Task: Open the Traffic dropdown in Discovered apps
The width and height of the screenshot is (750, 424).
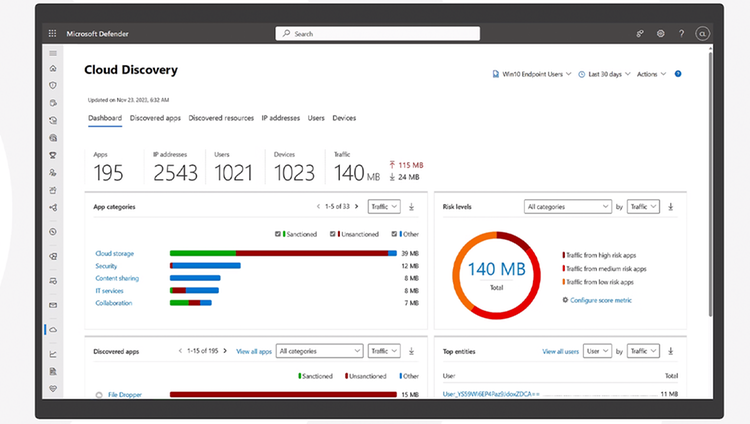Action: coord(384,351)
